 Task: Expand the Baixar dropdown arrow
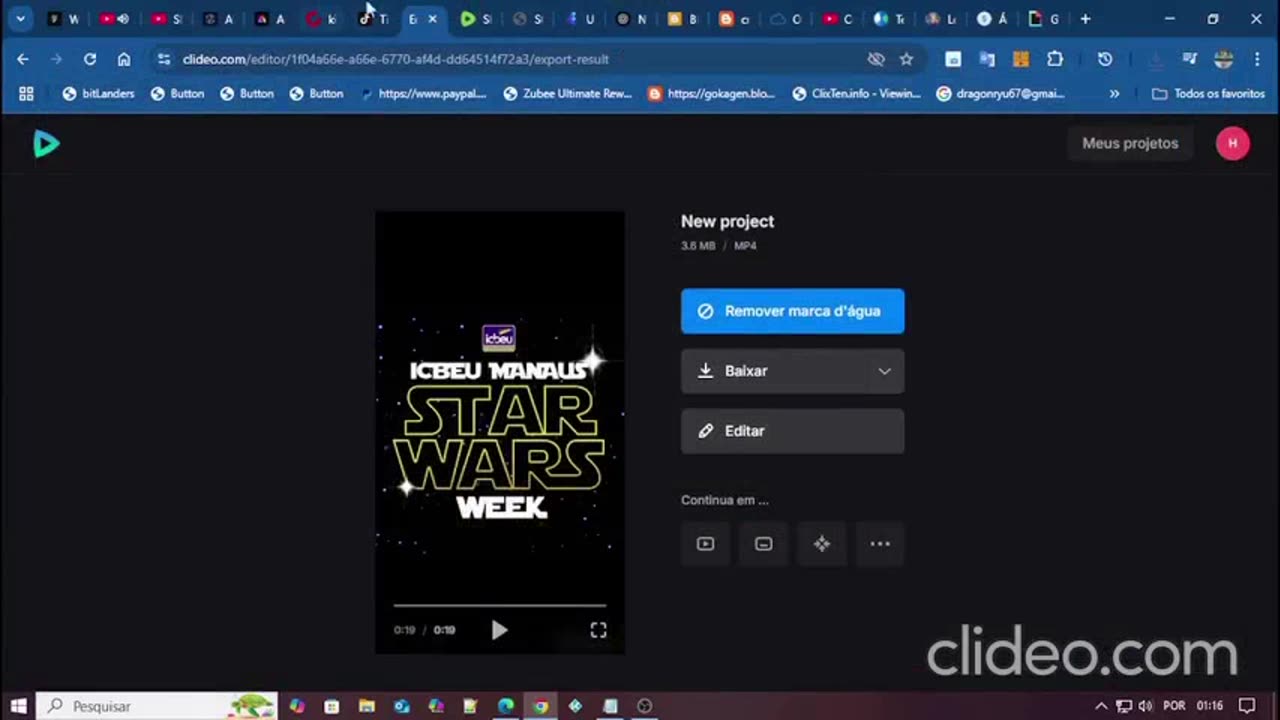tap(884, 371)
